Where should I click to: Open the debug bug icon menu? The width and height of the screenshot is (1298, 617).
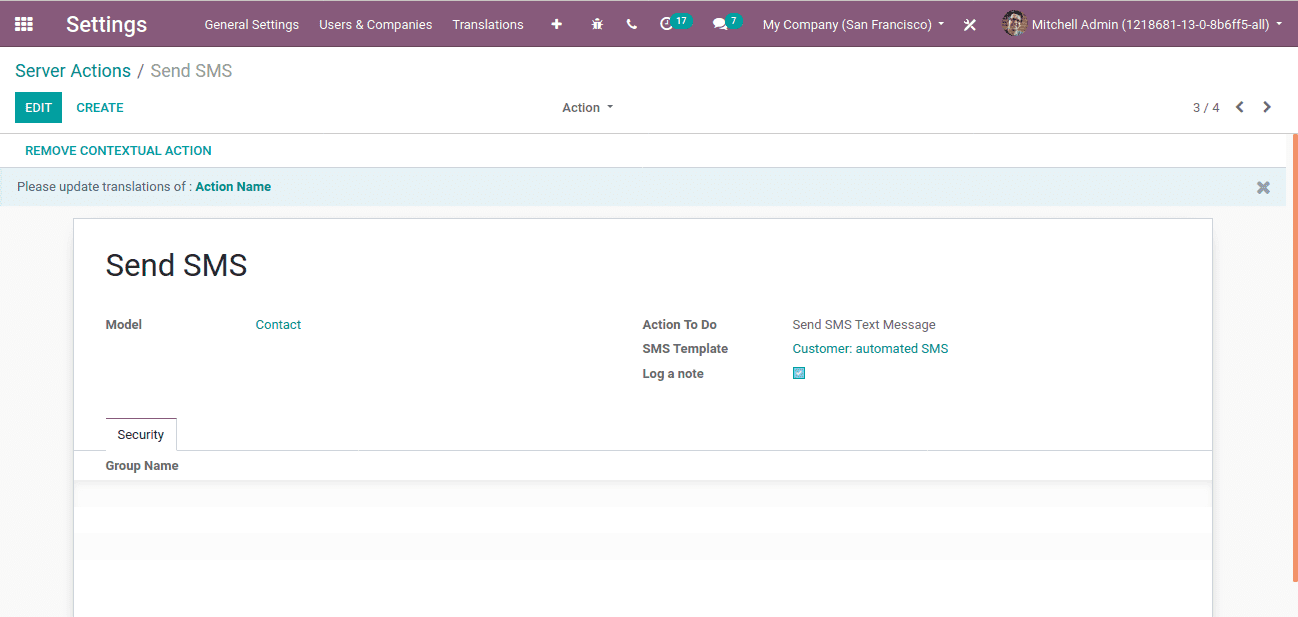597,24
